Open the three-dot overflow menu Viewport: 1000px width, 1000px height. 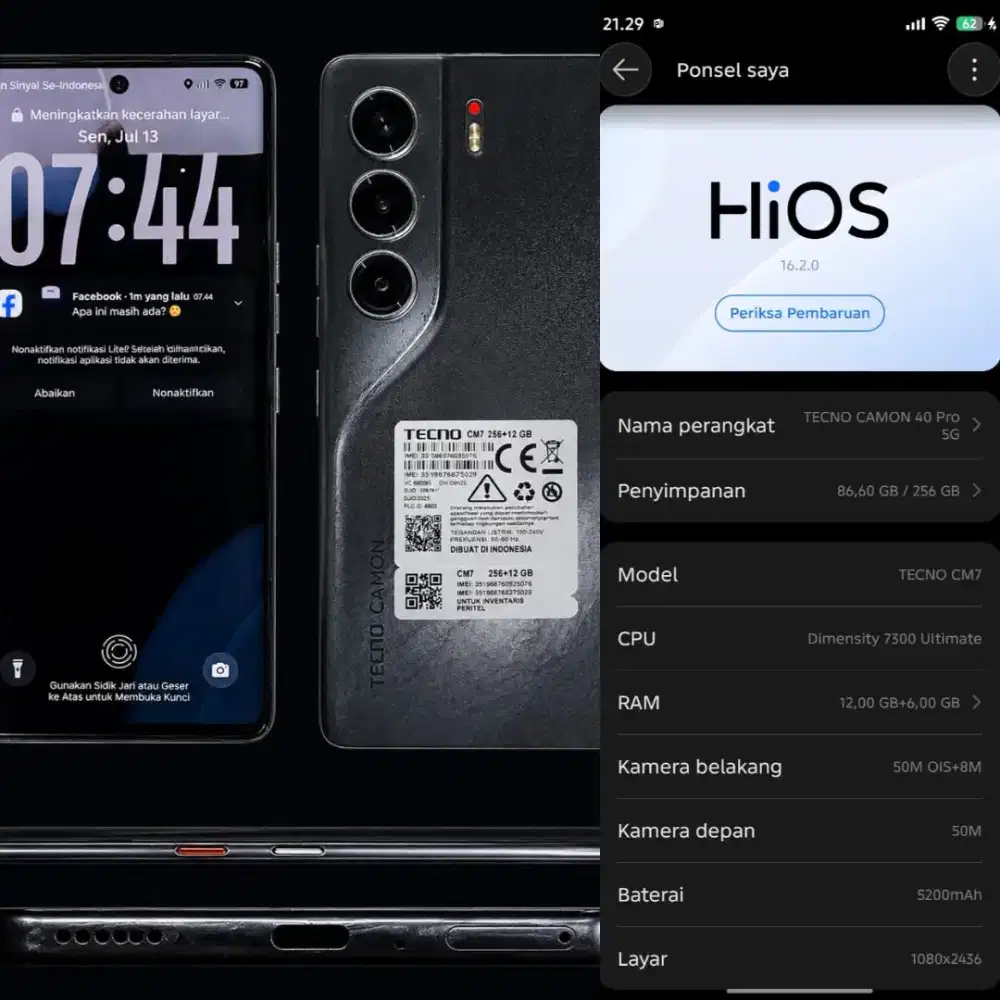pos(974,70)
